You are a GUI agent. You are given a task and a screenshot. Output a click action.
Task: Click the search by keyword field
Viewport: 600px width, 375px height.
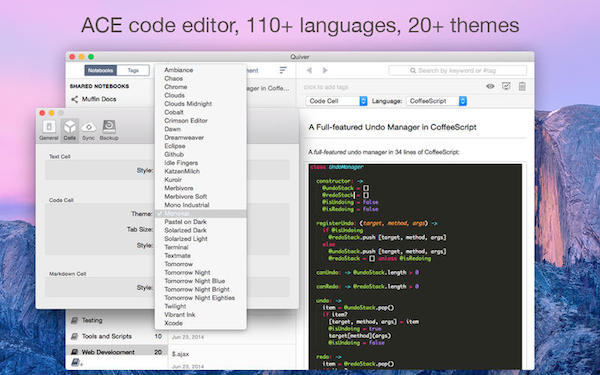coord(457,70)
